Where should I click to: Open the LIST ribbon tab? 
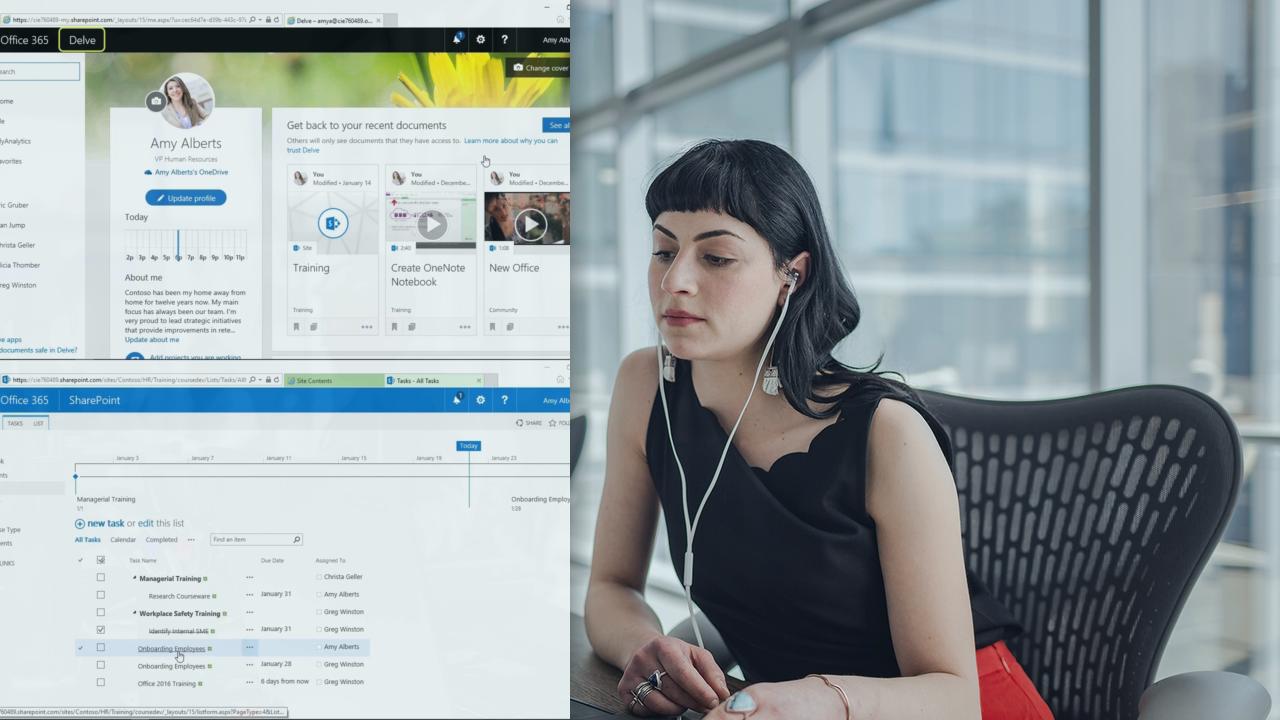pos(38,424)
